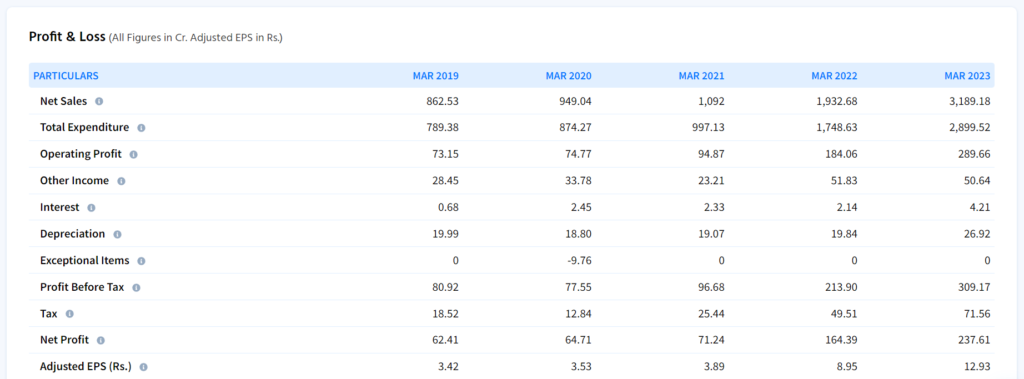Select the Depreciation row label
This screenshot has width=1024, height=379.
coord(72,233)
